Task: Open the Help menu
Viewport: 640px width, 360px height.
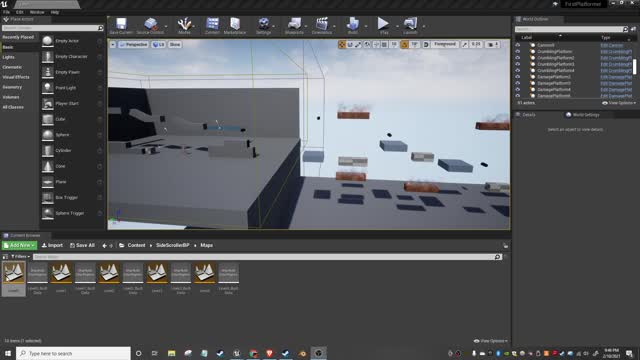Action: tap(55, 12)
